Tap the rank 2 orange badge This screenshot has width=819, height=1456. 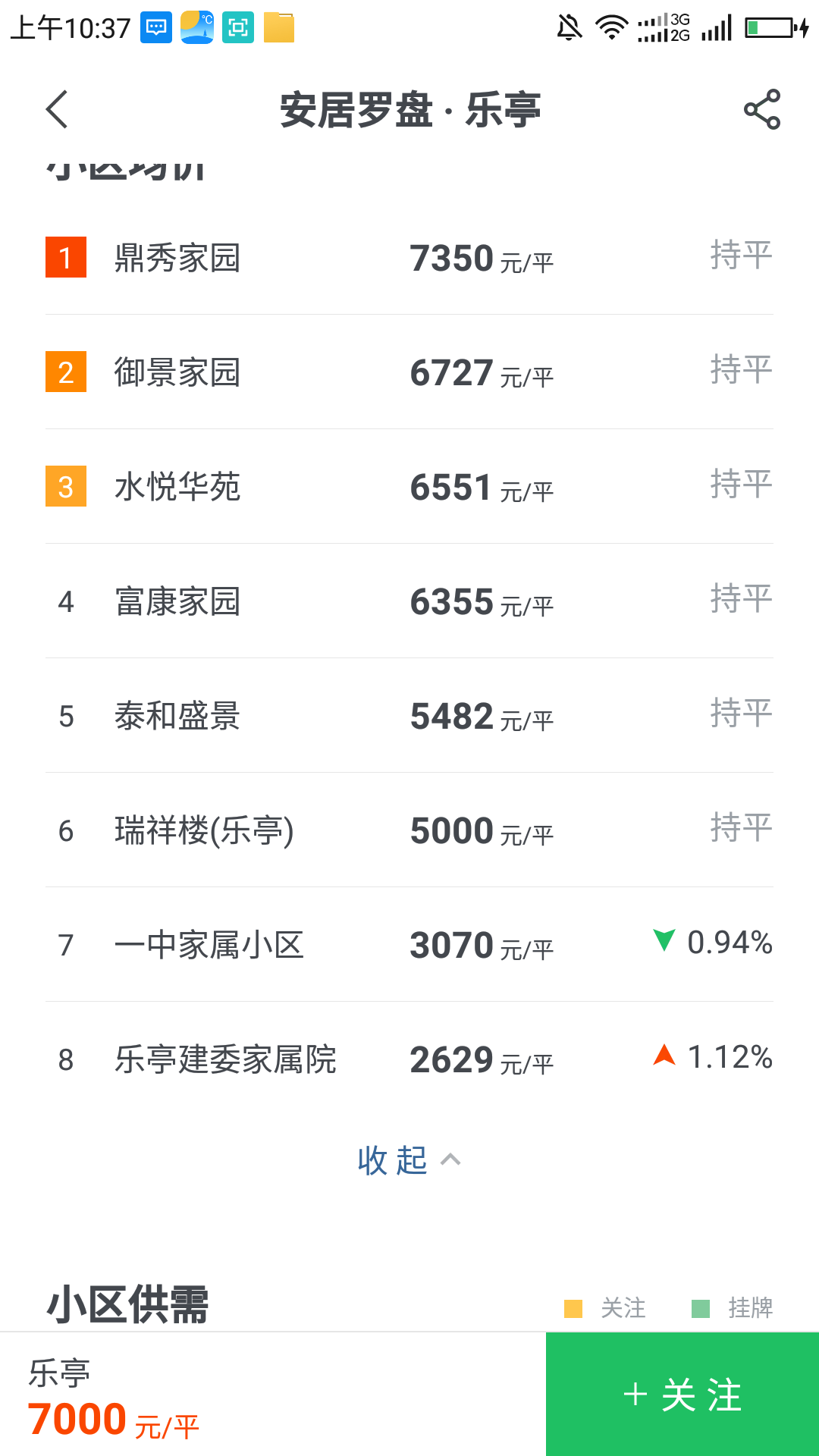[x=66, y=372]
